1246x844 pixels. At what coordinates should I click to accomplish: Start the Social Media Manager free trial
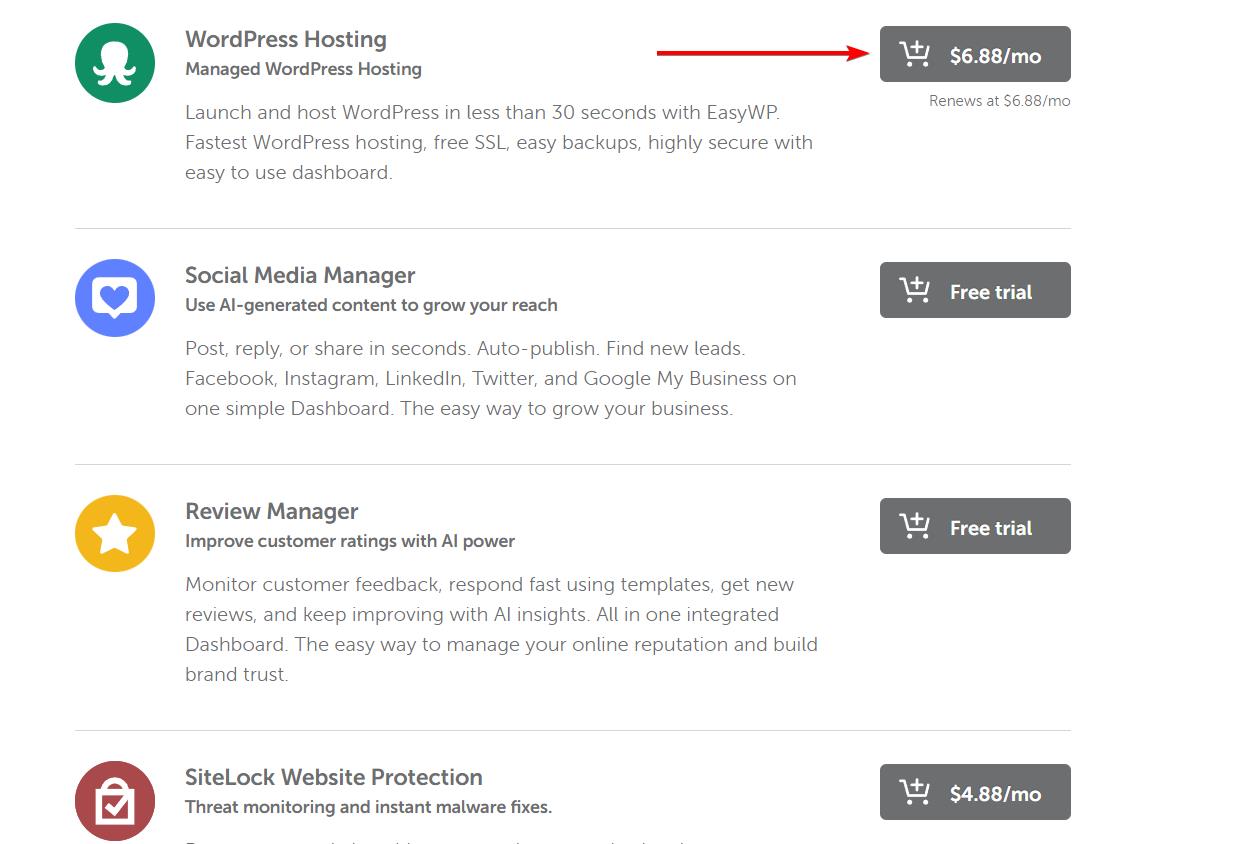coord(975,290)
